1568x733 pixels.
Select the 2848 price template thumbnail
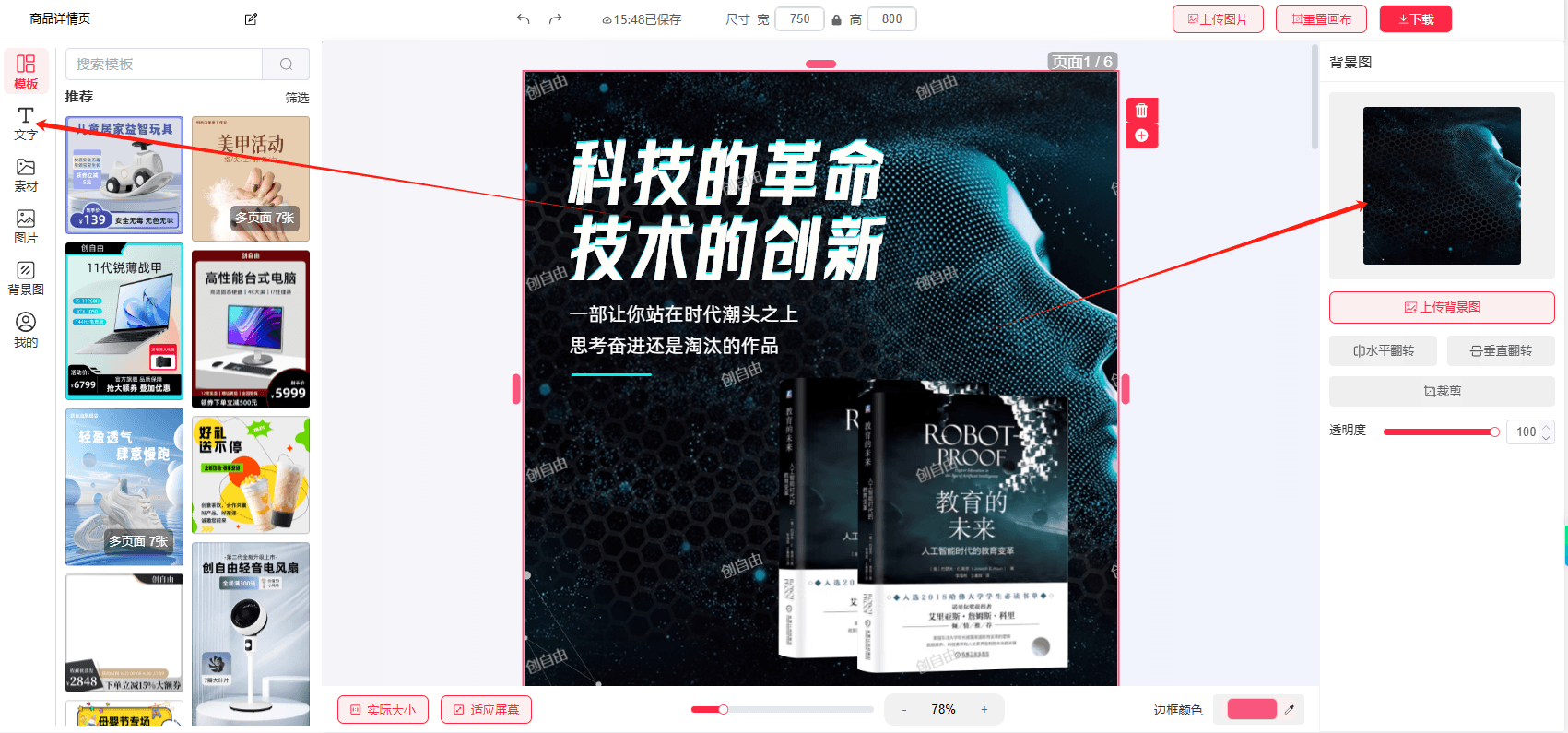click(x=124, y=633)
